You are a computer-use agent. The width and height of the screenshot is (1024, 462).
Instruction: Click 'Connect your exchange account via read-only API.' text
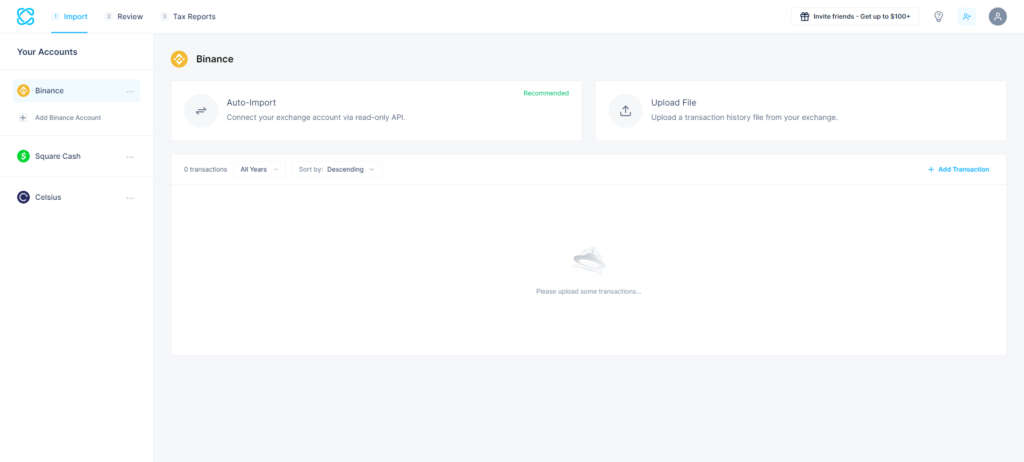click(316, 118)
